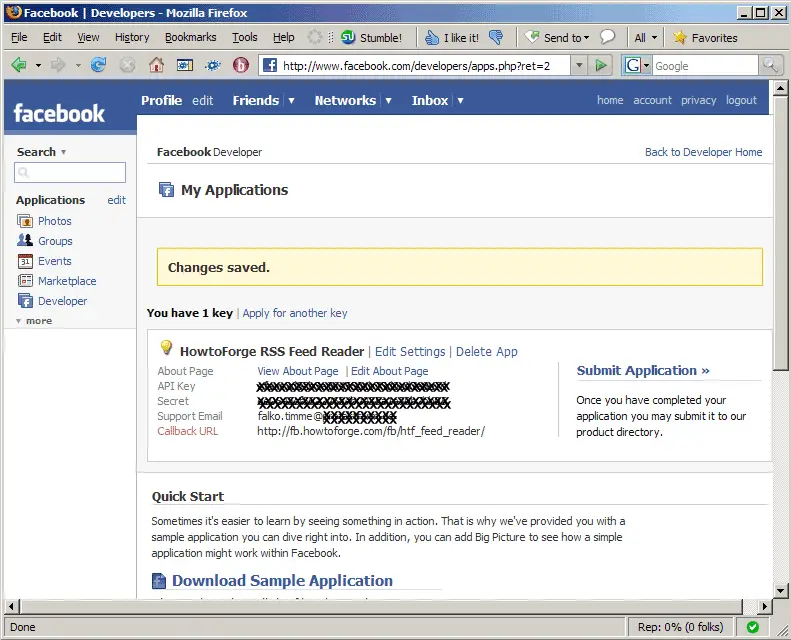Click the vertical scrollbar down arrow
Image resolution: width=791 pixels, height=640 pixels.
(x=781, y=590)
